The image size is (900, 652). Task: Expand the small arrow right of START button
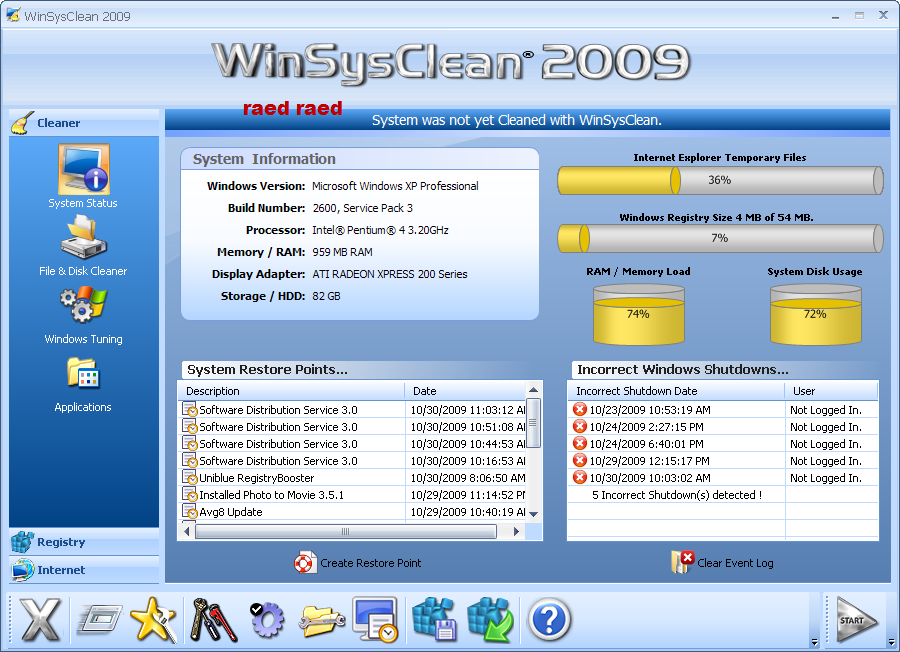(x=891, y=642)
